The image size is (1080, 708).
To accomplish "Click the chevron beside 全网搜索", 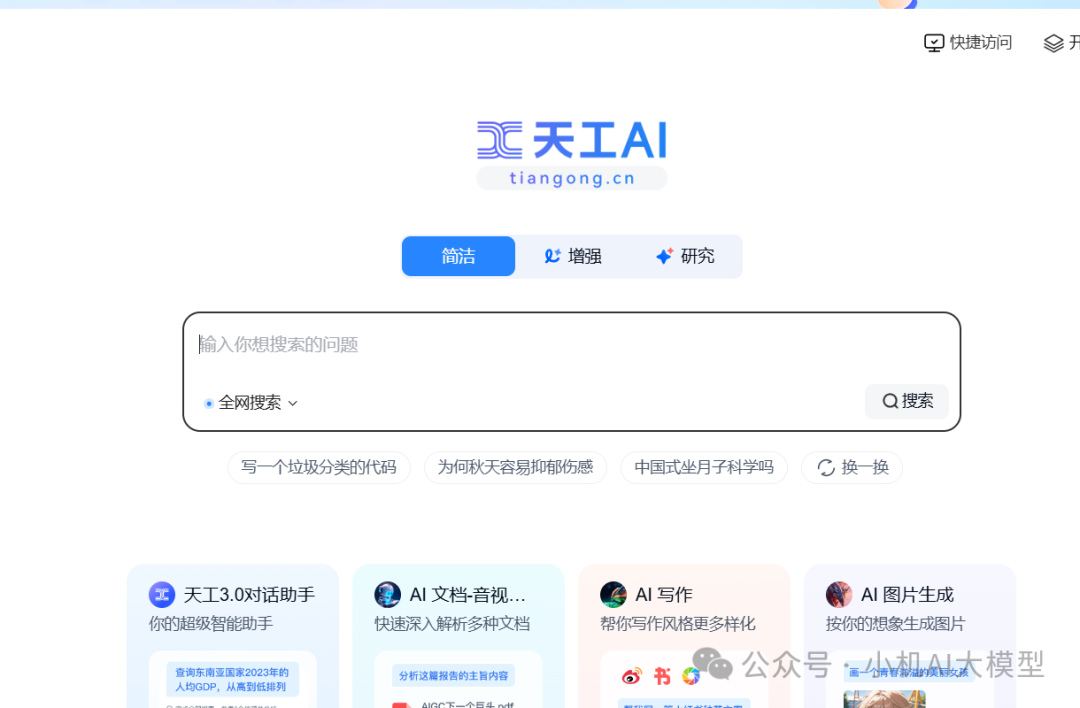I will [x=293, y=404].
